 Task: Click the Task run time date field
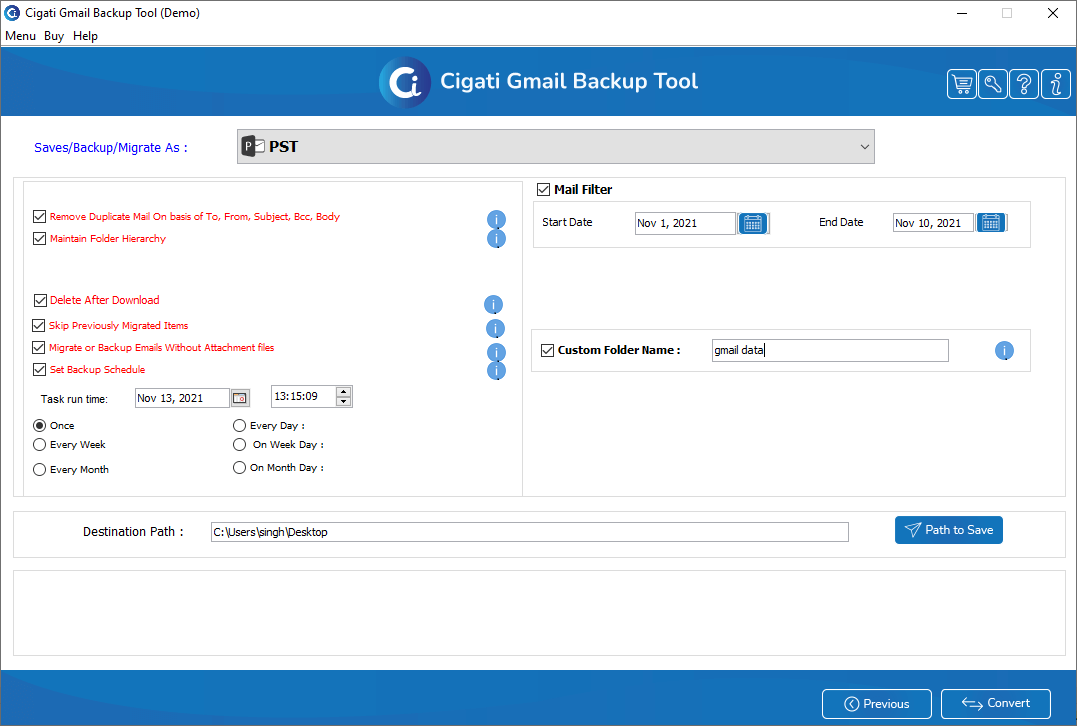pyautogui.click(x=182, y=398)
